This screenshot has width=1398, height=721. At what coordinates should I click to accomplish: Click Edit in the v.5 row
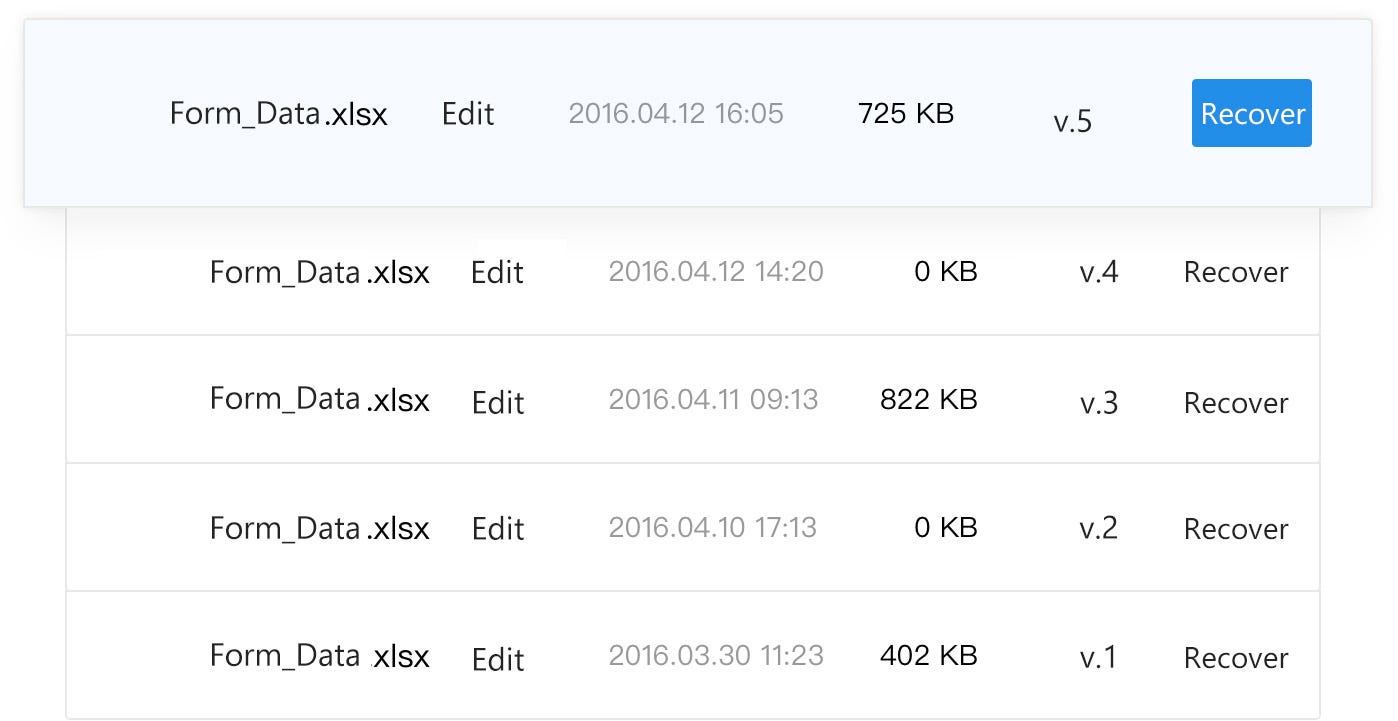pos(468,114)
